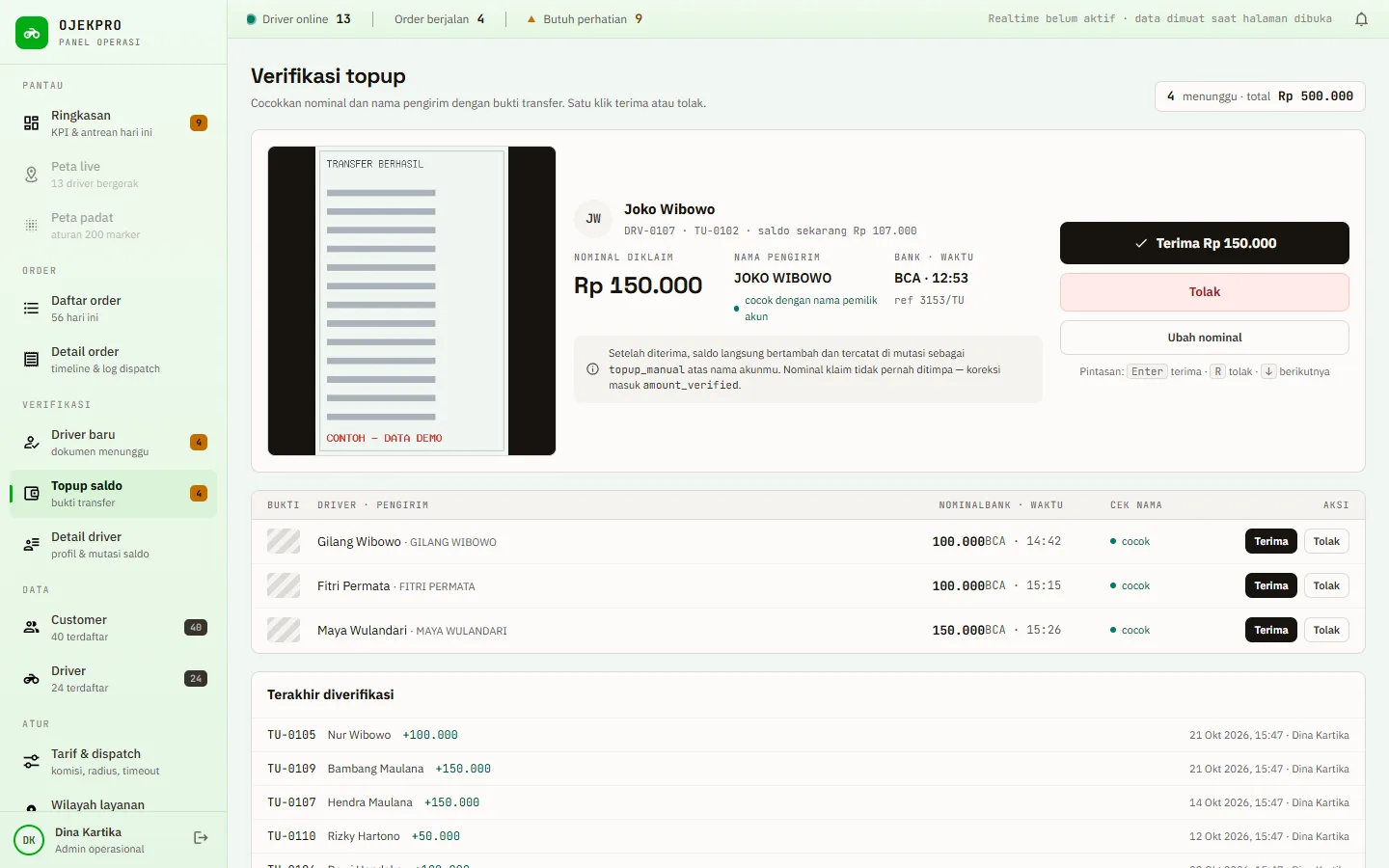Click the Driver online 13 status
Viewport: 1389px width, 868px height.
click(x=299, y=19)
